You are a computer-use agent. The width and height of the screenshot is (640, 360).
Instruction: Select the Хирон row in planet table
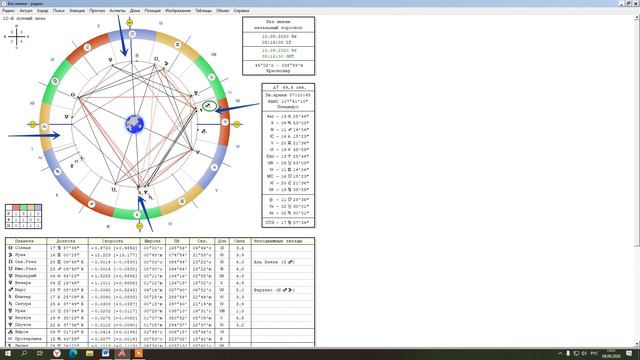click(160, 332)
